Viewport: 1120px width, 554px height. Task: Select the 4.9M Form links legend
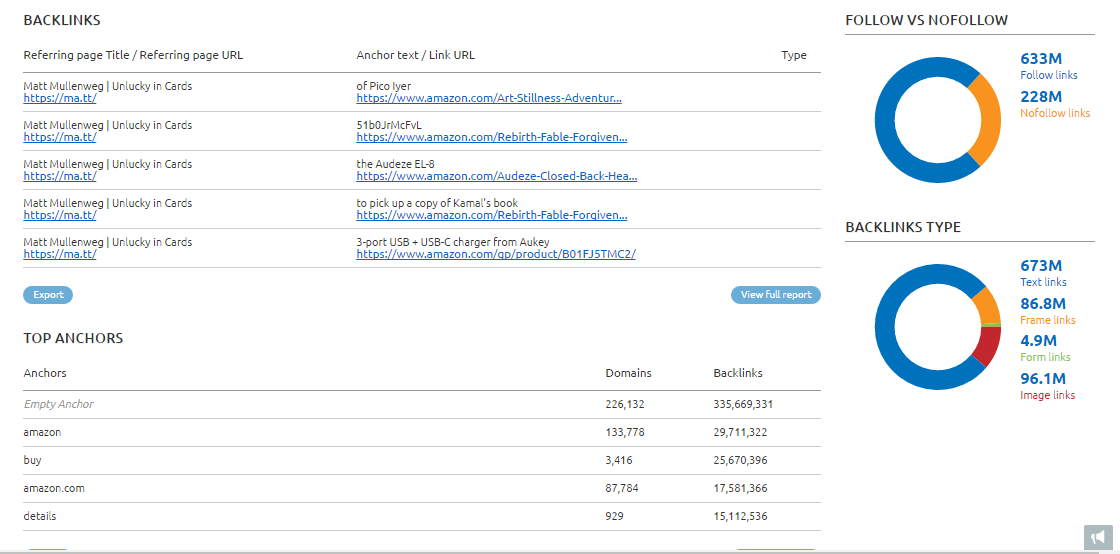tap(1045, 348)
